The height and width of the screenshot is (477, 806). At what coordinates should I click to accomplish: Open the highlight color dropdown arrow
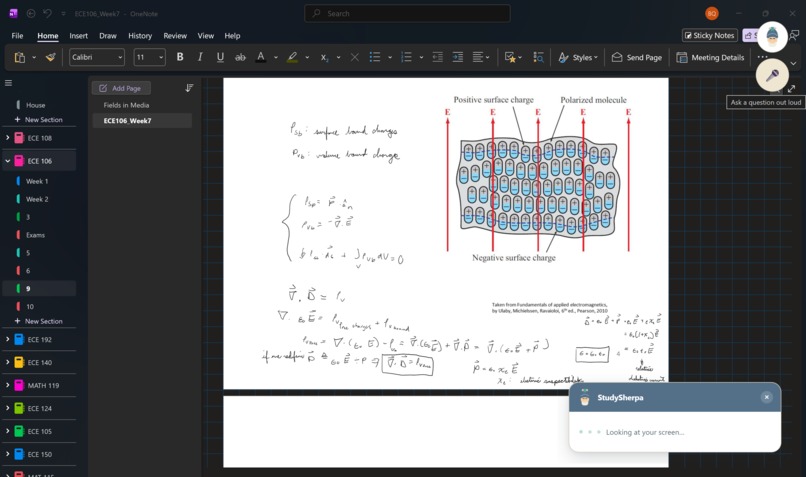(x=307, y=58)
